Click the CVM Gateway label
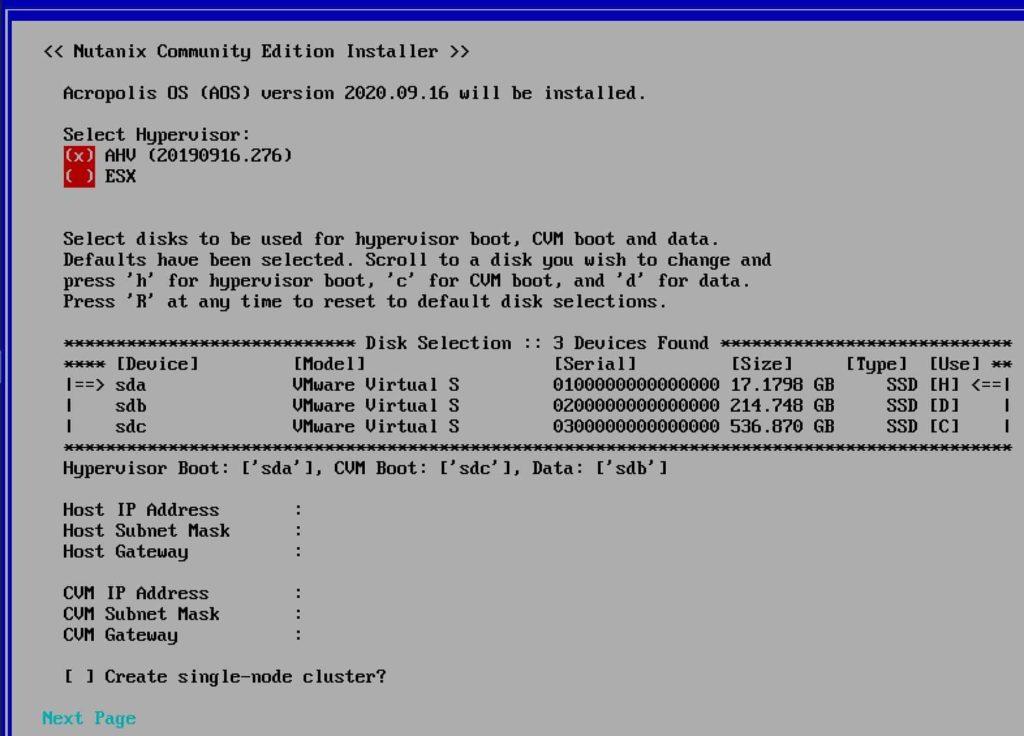Image resolution: width=1024 pixels, height=736 pixels. (120, 635)
